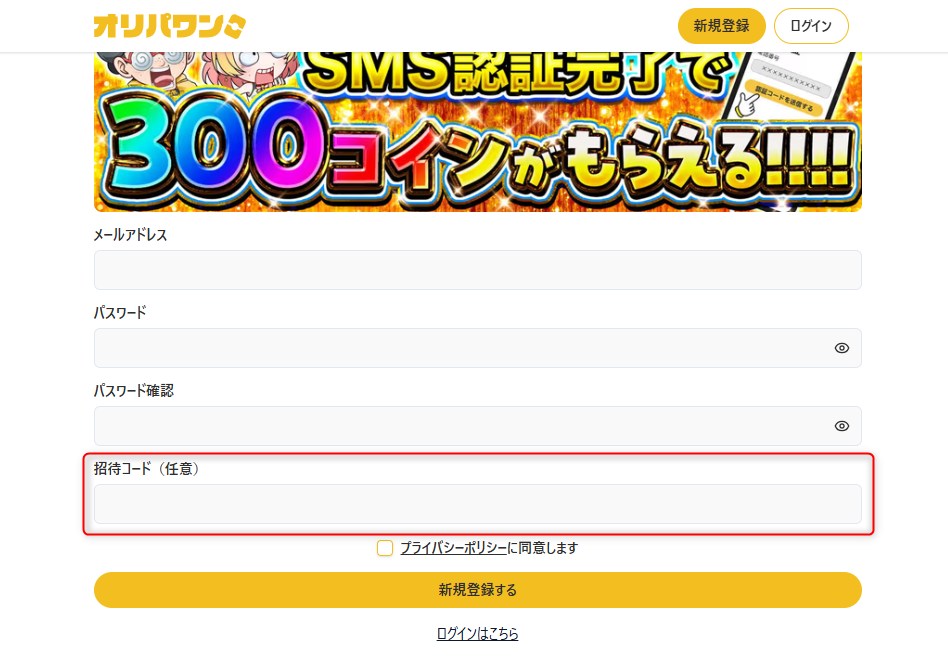Toggle visibility on the パスワード確認 eye icon

[x=842, y=426]
